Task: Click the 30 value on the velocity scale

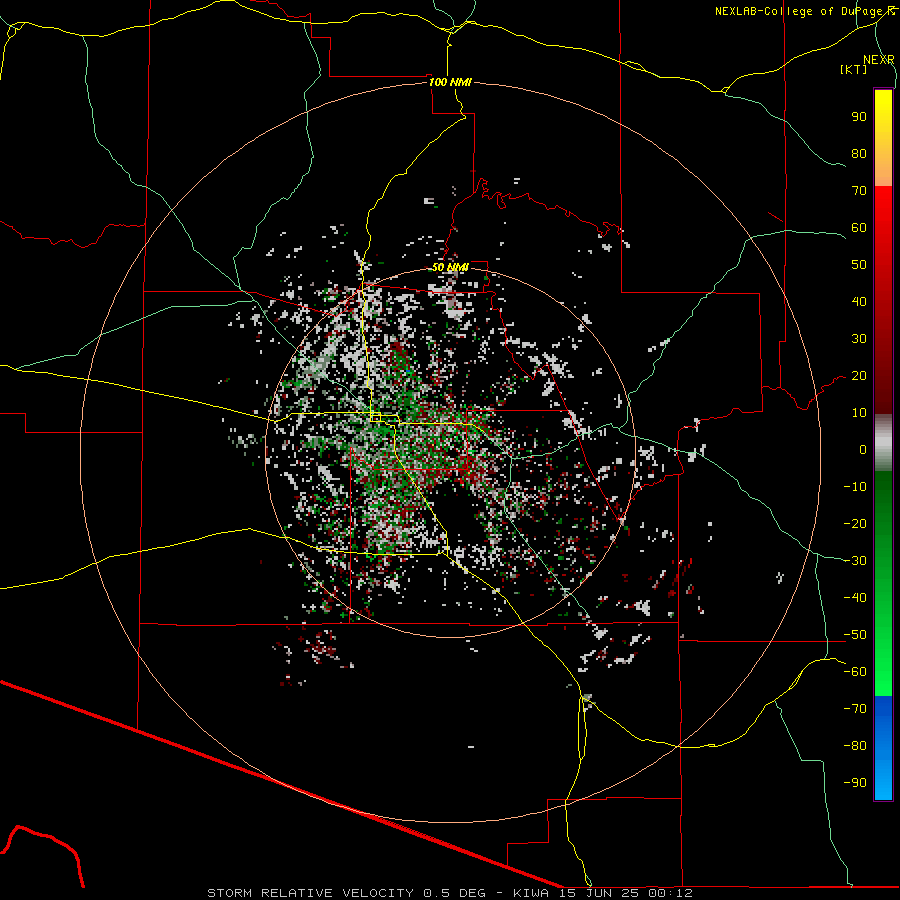Action: tap(859, 339)
